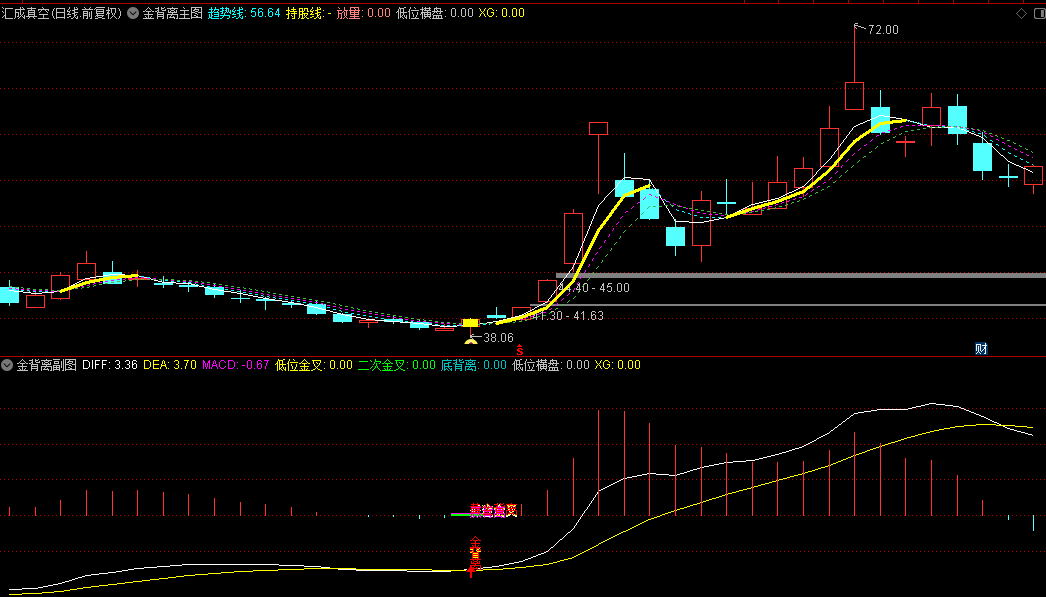Click the thick gray 44.40-45.00 gap band
1046x597 pixels.
(x=801, y=275)
